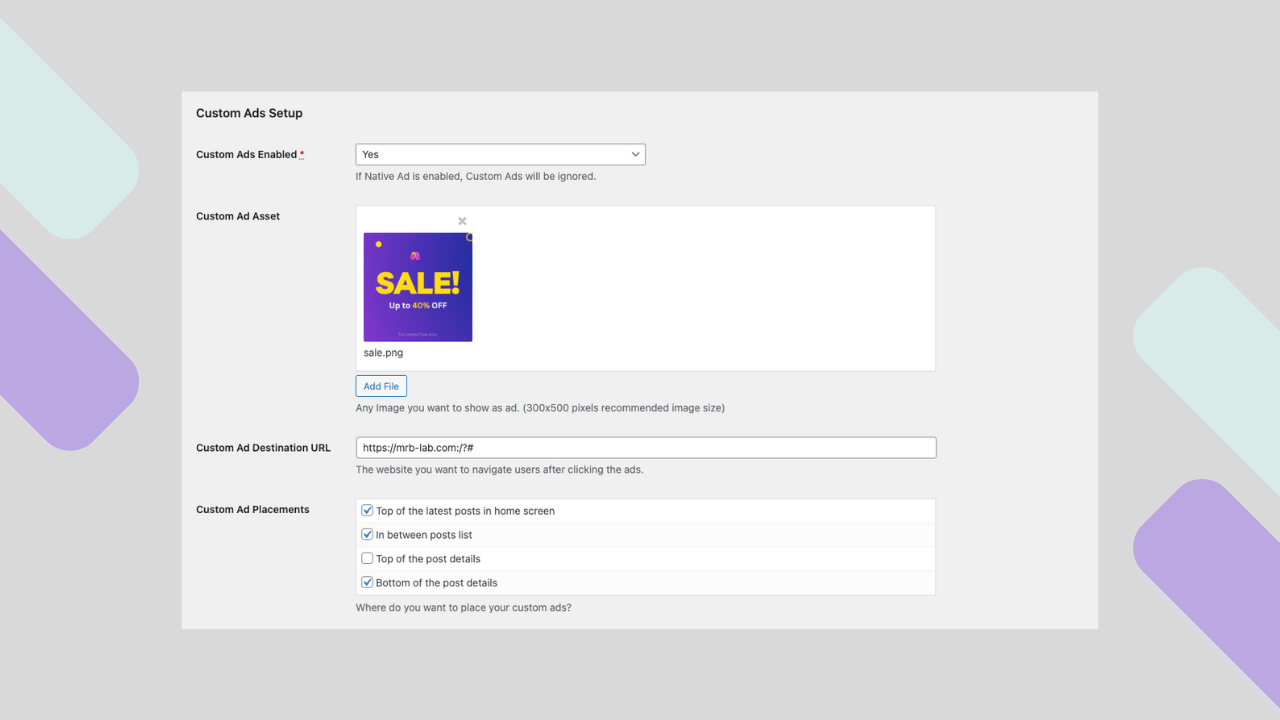Select the SALE! ad image thumbnail
Viewport: 1280px width, 720px height.
point(418,287)
